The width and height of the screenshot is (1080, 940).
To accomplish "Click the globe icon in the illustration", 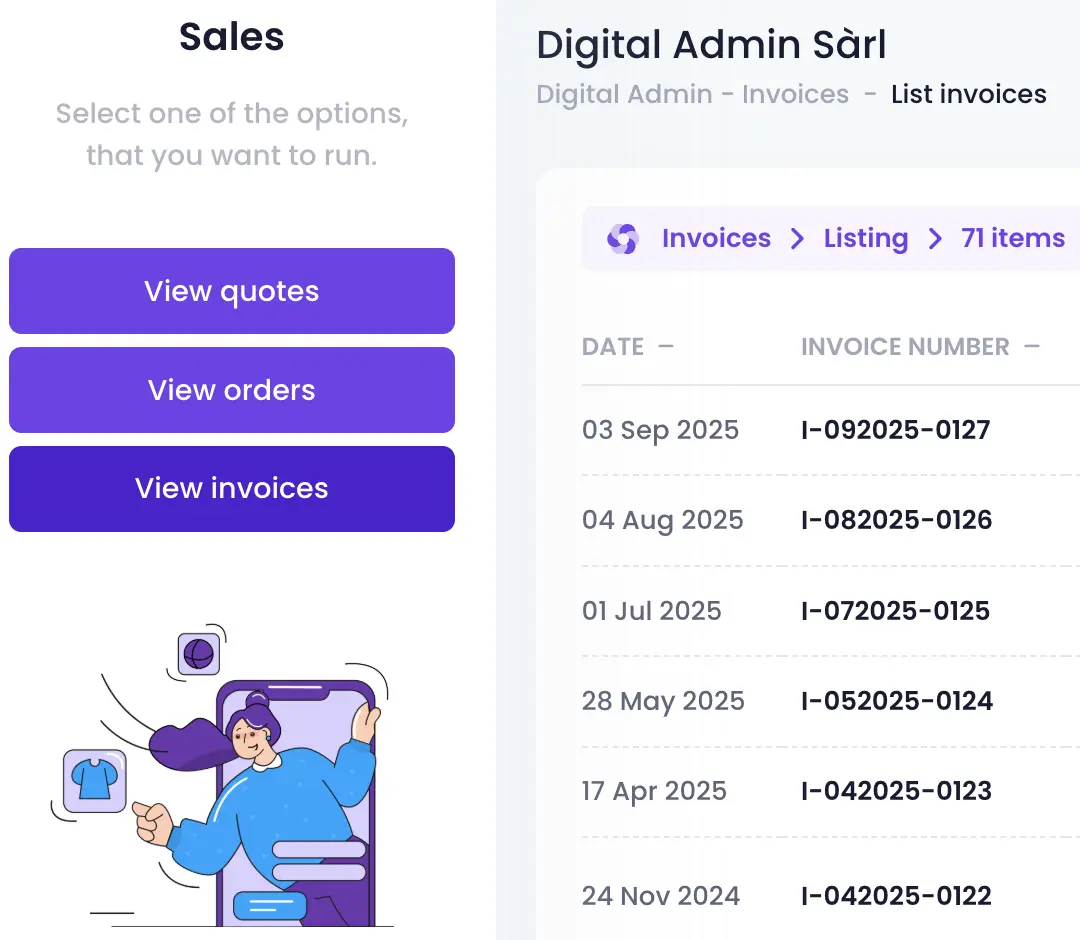I will pyautogui.click(x=198, y=655).
